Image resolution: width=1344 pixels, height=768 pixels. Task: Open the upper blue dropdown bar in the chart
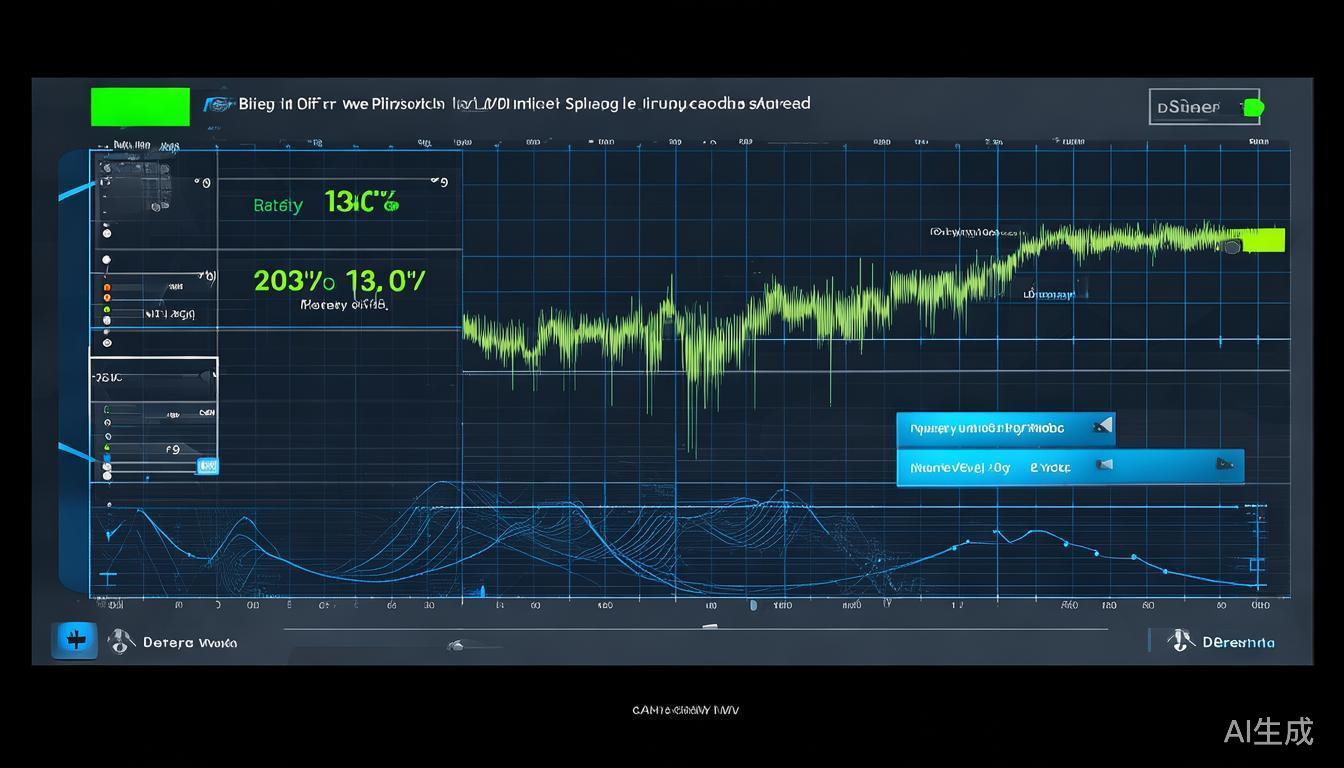tap(1005, 428)
